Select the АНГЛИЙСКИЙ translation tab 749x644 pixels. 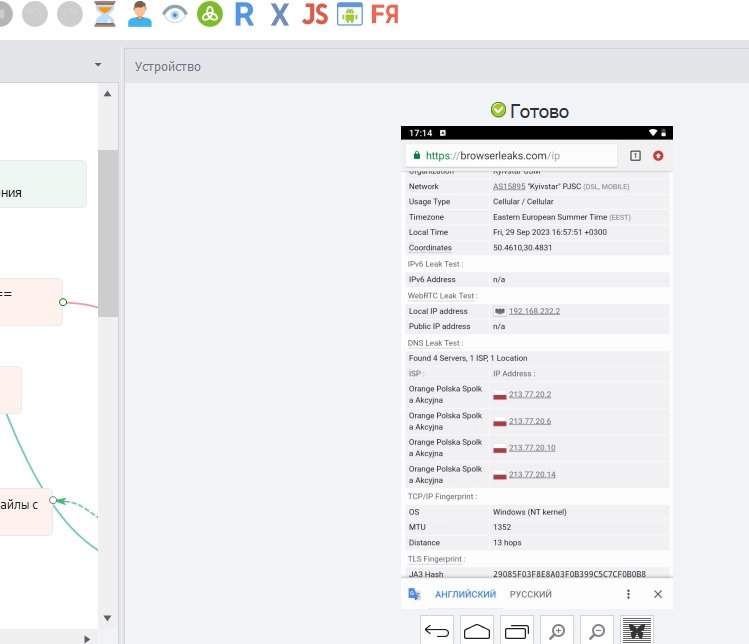(x=465, y=594)
